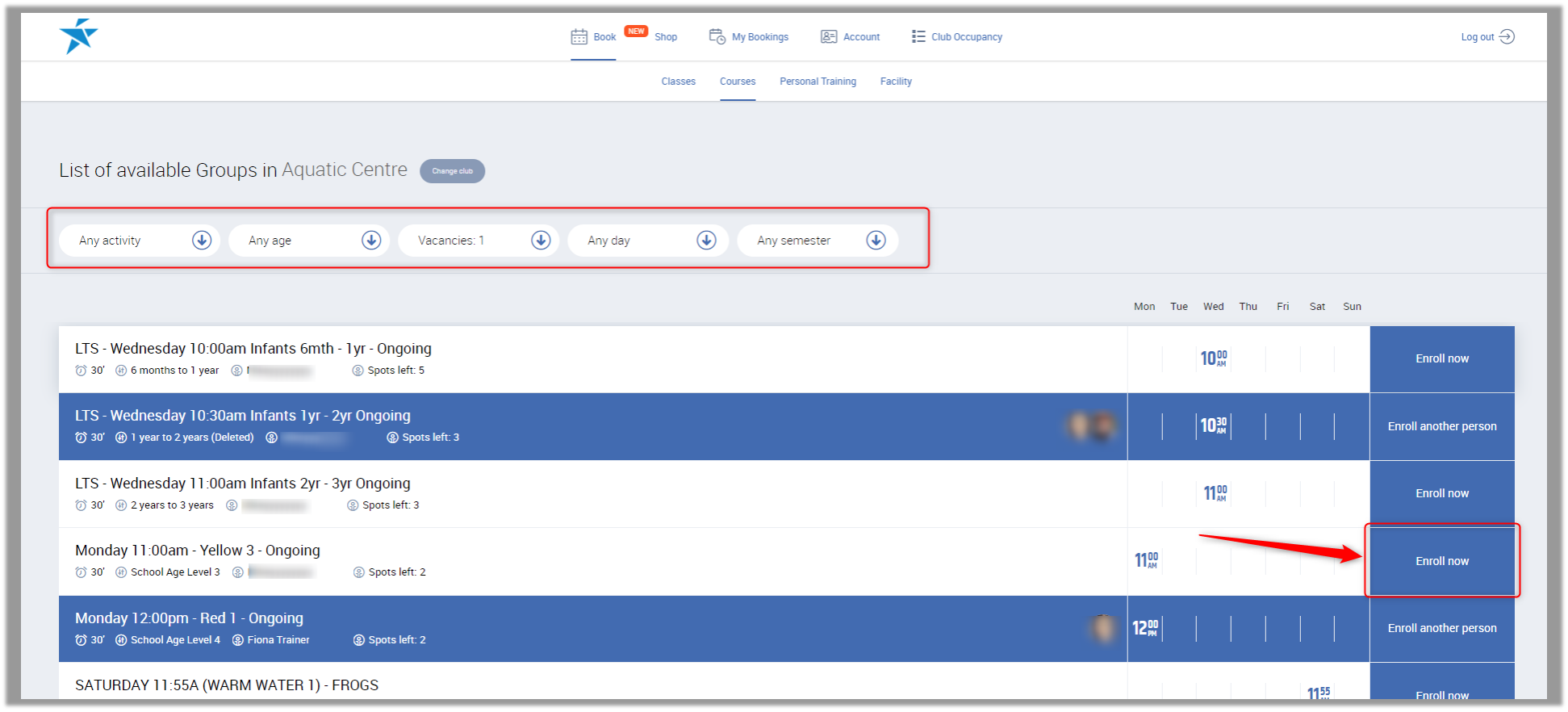Image resolution: width=1568 pixels, height=712 pixels.
Task: Click the Club Occupancy list icon
Action: tap(918, 37)
